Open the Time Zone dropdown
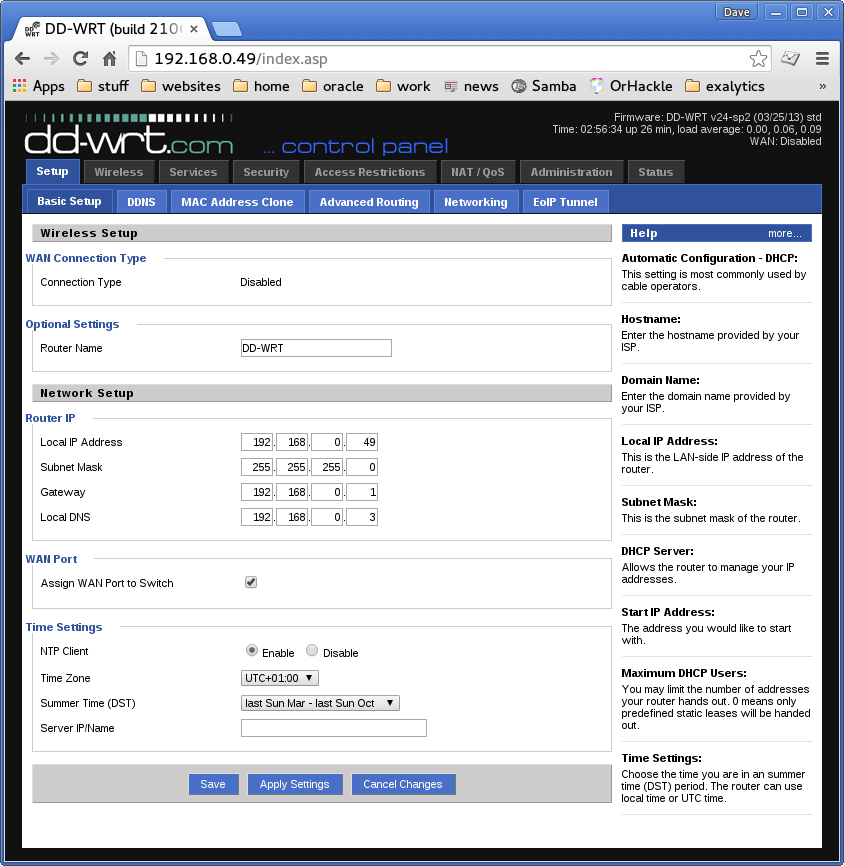 279,678
